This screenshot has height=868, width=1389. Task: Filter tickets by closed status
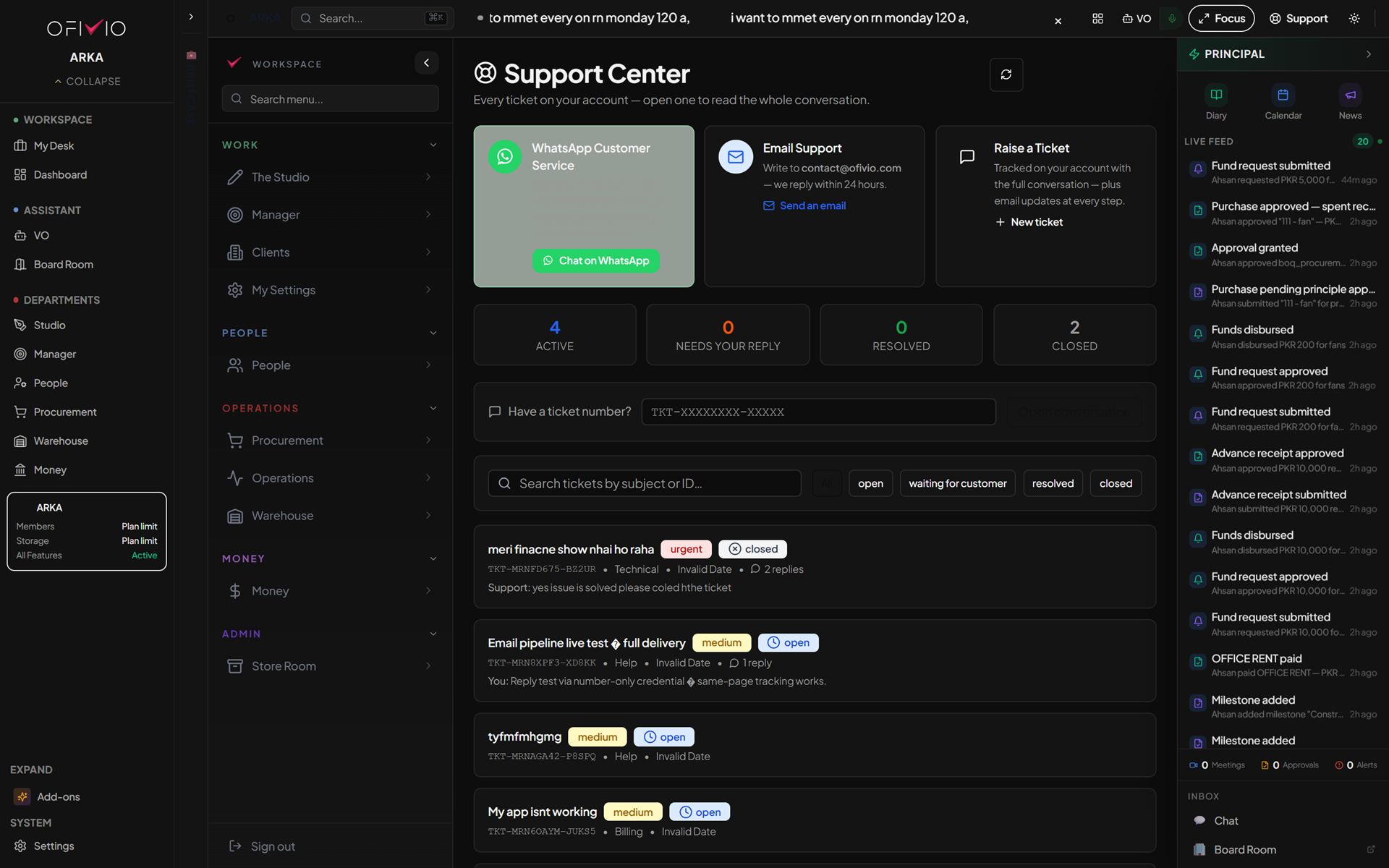click(x=1116, y=483)
